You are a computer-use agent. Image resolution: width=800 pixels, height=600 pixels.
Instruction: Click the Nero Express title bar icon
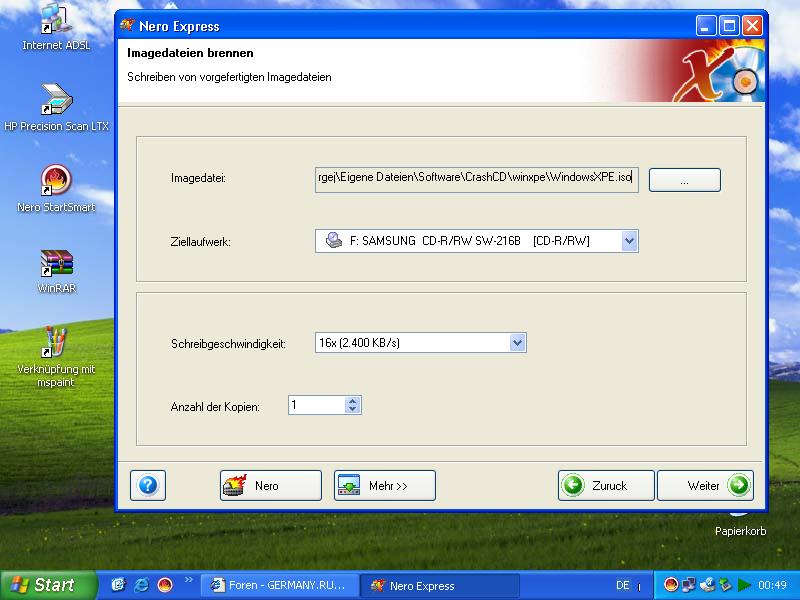tap(128, 26)
